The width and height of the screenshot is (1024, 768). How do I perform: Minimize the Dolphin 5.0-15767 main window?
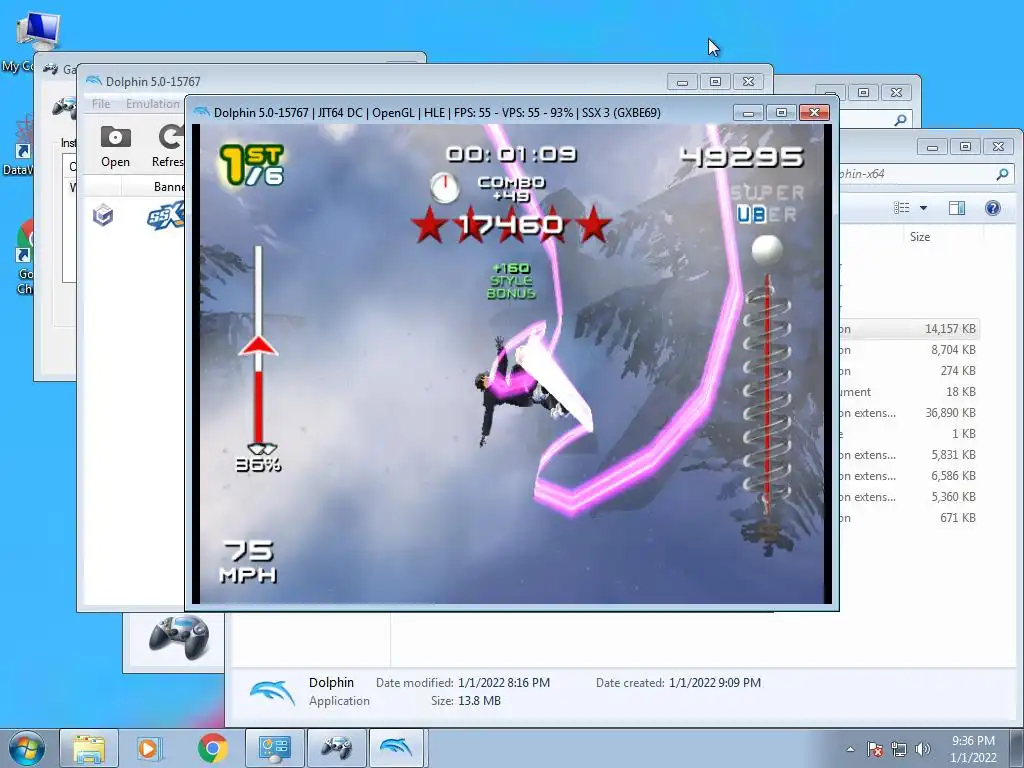682,82
